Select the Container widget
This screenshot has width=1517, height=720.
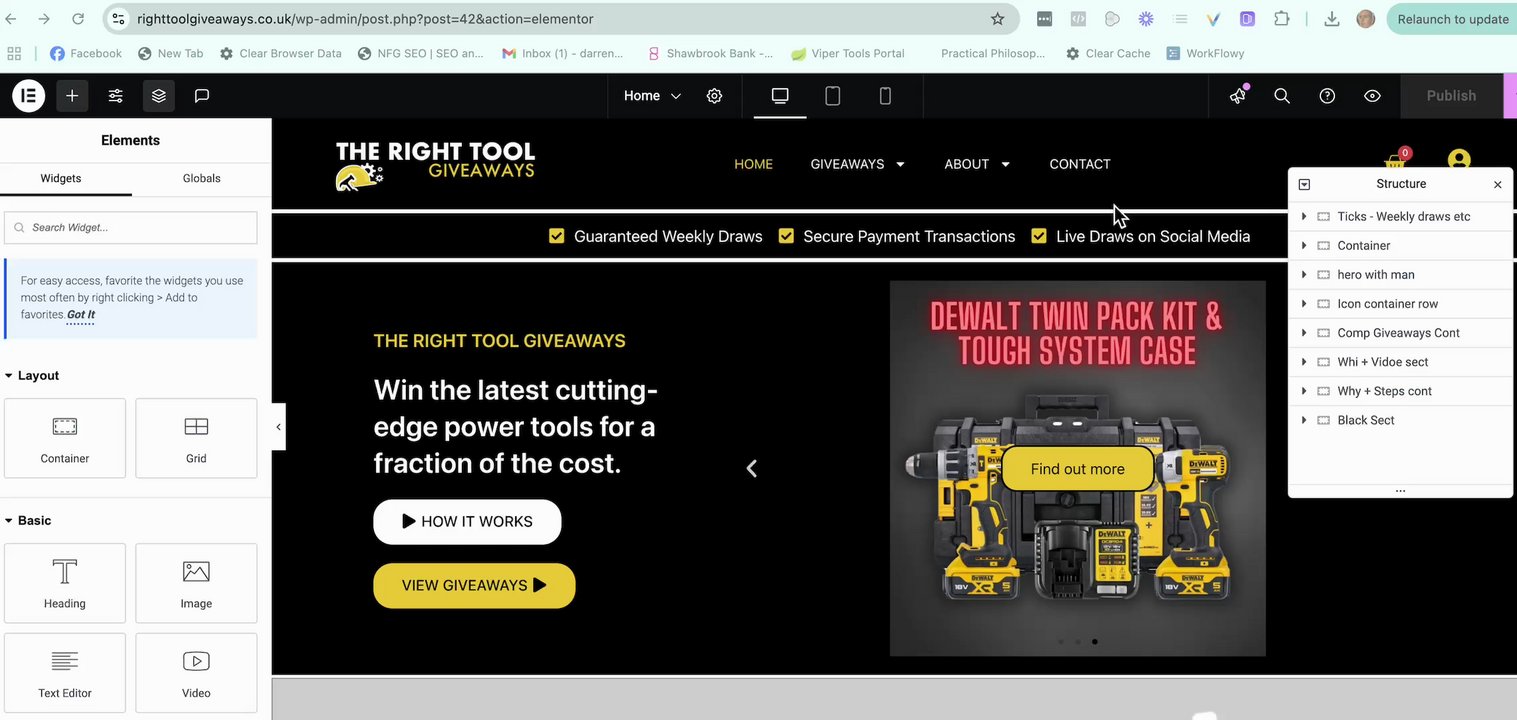coord(65,438)
